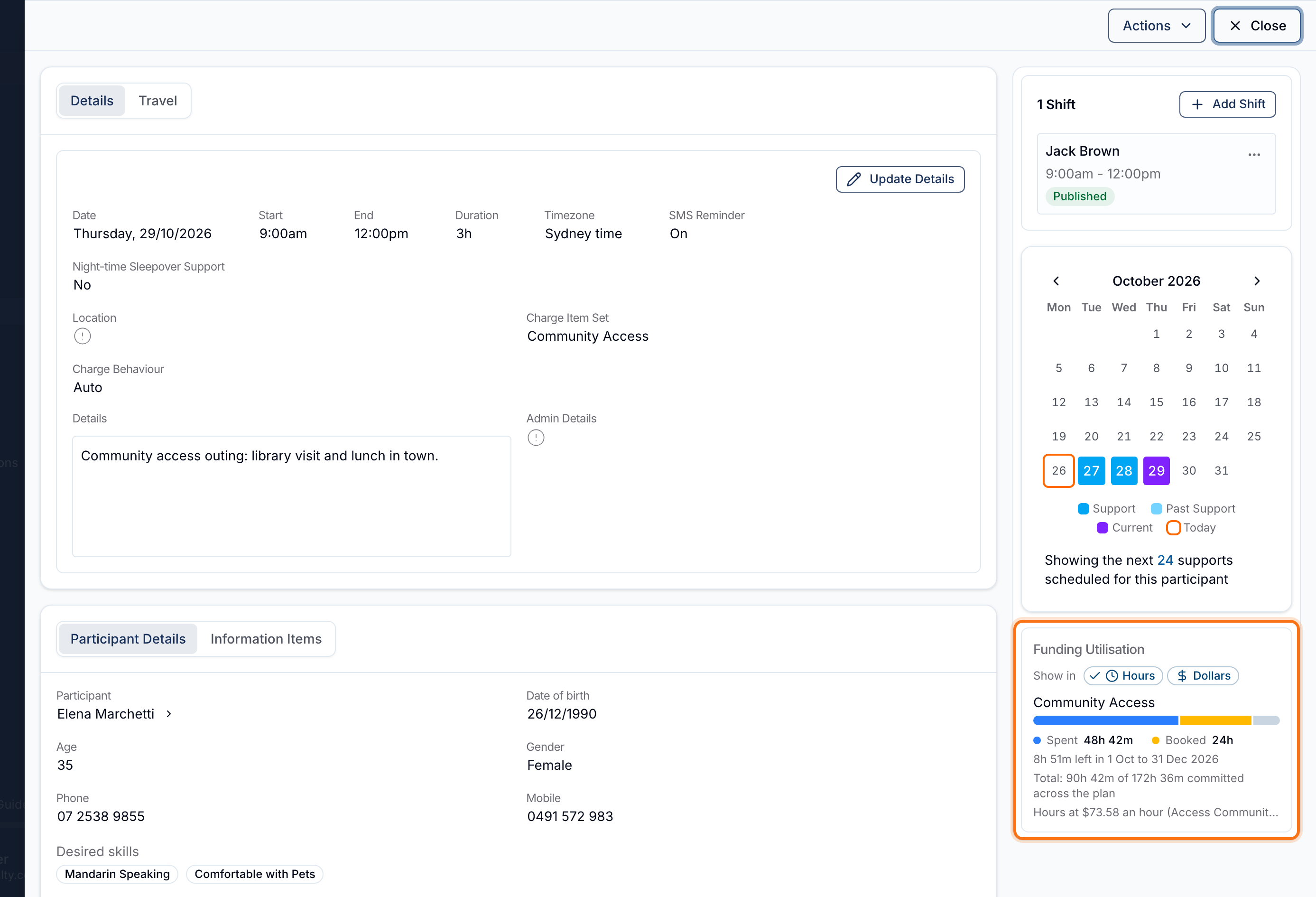Select the Participant Details tab
The height and width of the screenshot is (897, 1316).
coord(128,639)
